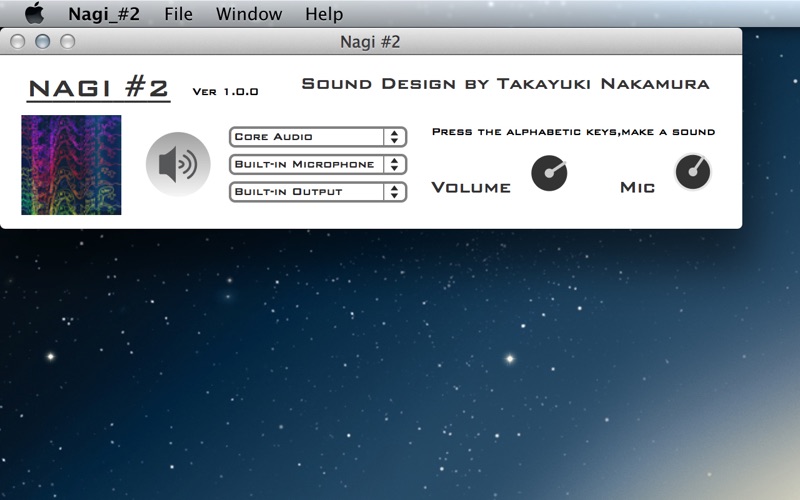Open the Apple menu

(34, 13)
